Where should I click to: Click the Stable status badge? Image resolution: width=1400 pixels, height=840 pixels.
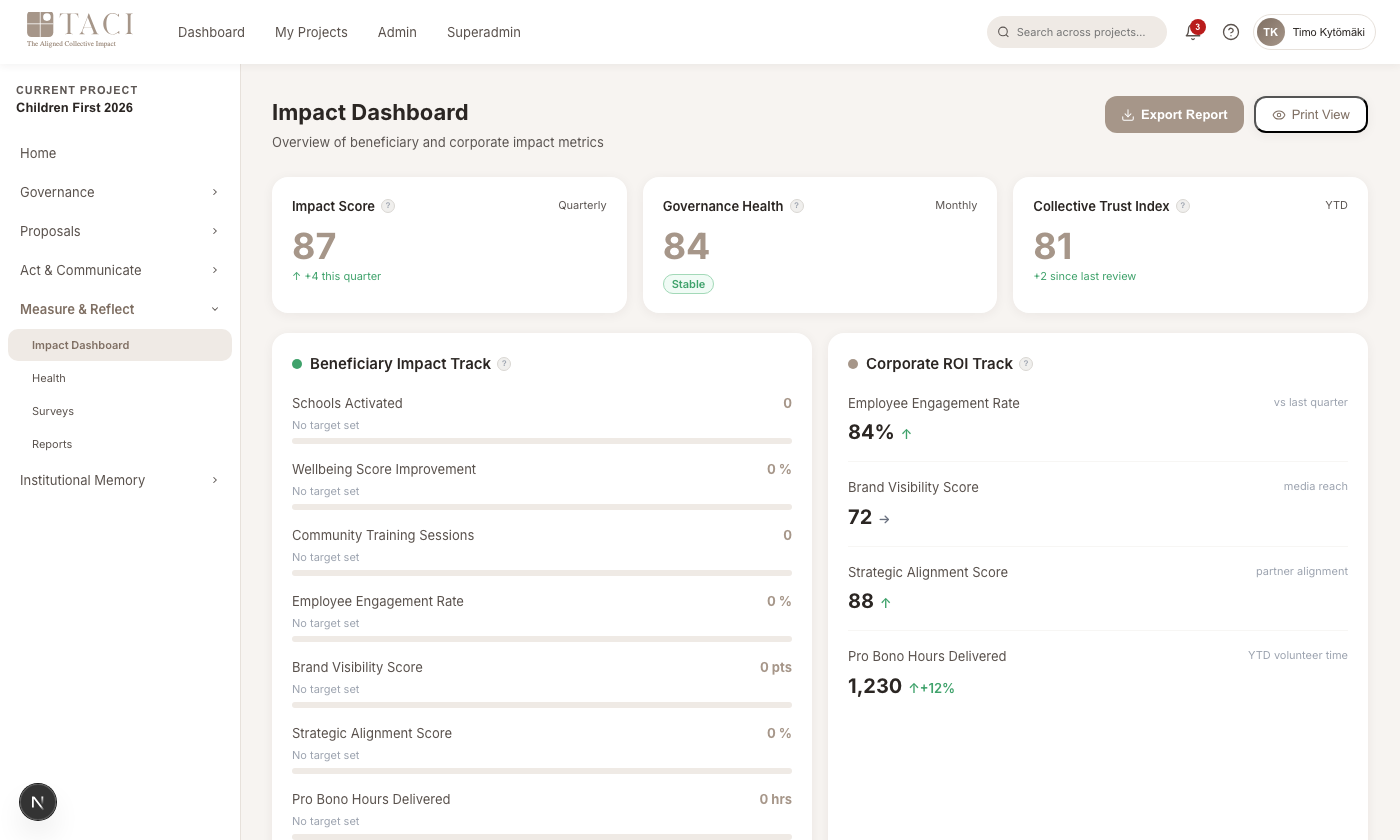click(x=688, y=284)
